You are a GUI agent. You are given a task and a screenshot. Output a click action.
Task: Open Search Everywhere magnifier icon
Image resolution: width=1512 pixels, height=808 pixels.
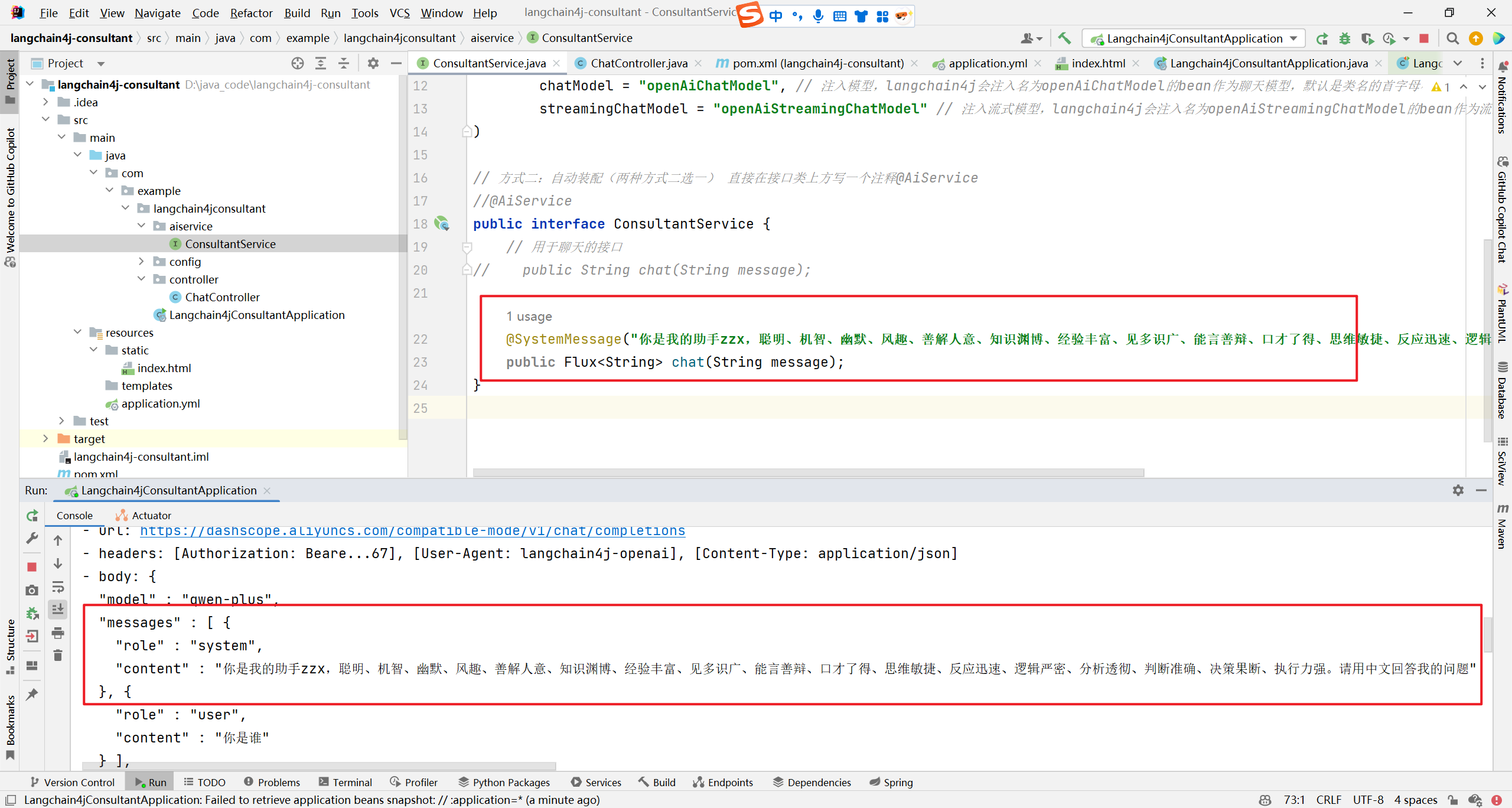(x=1452, y=38)
